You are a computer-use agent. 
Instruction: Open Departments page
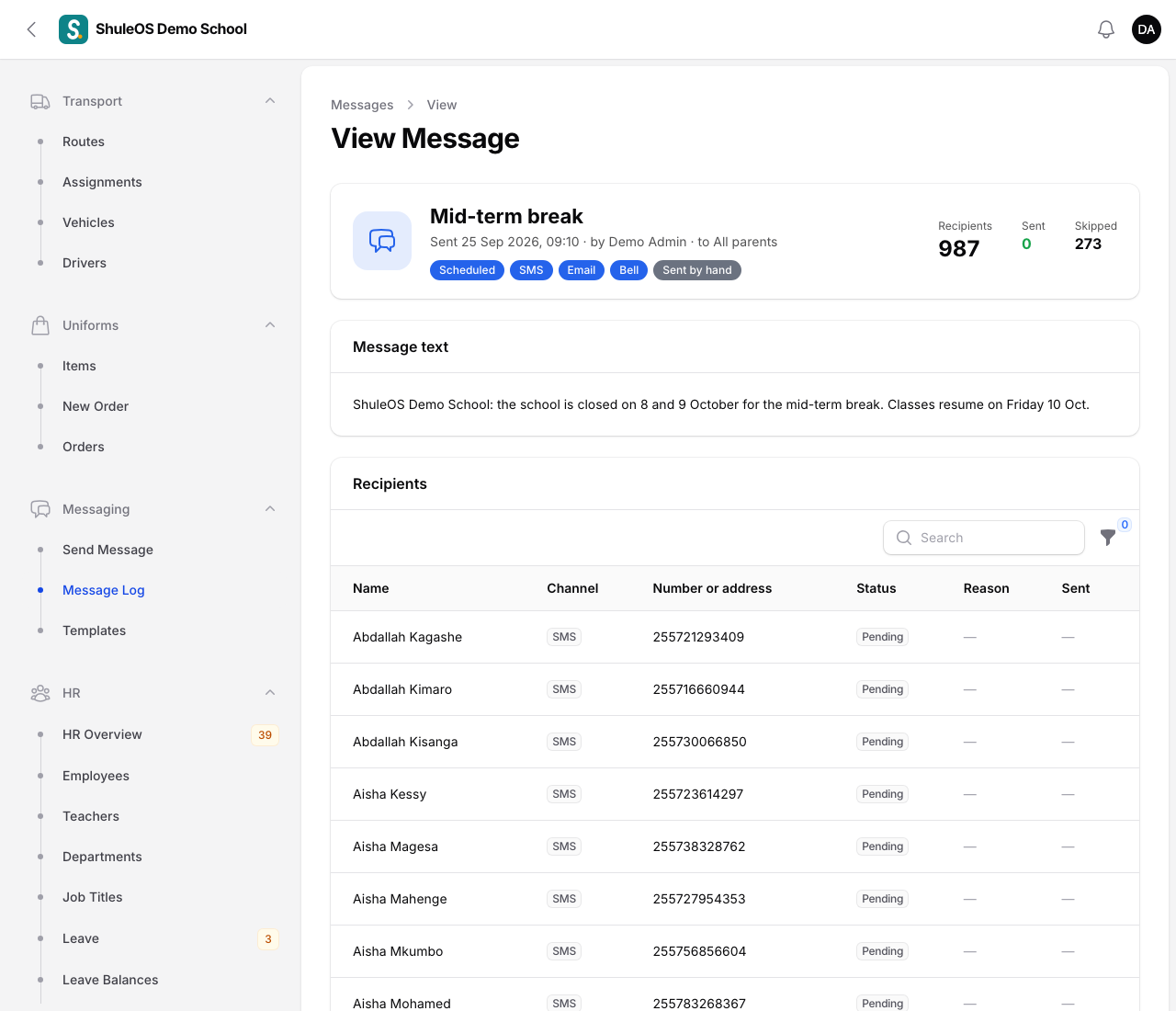[x=102, y=857]
